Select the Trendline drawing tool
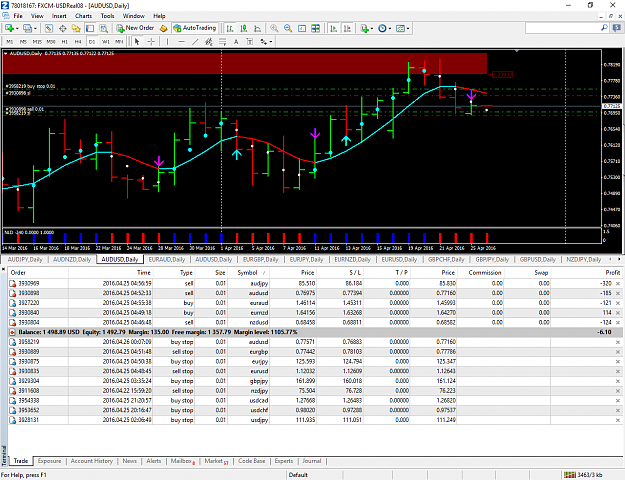 (x=195, y=41)
